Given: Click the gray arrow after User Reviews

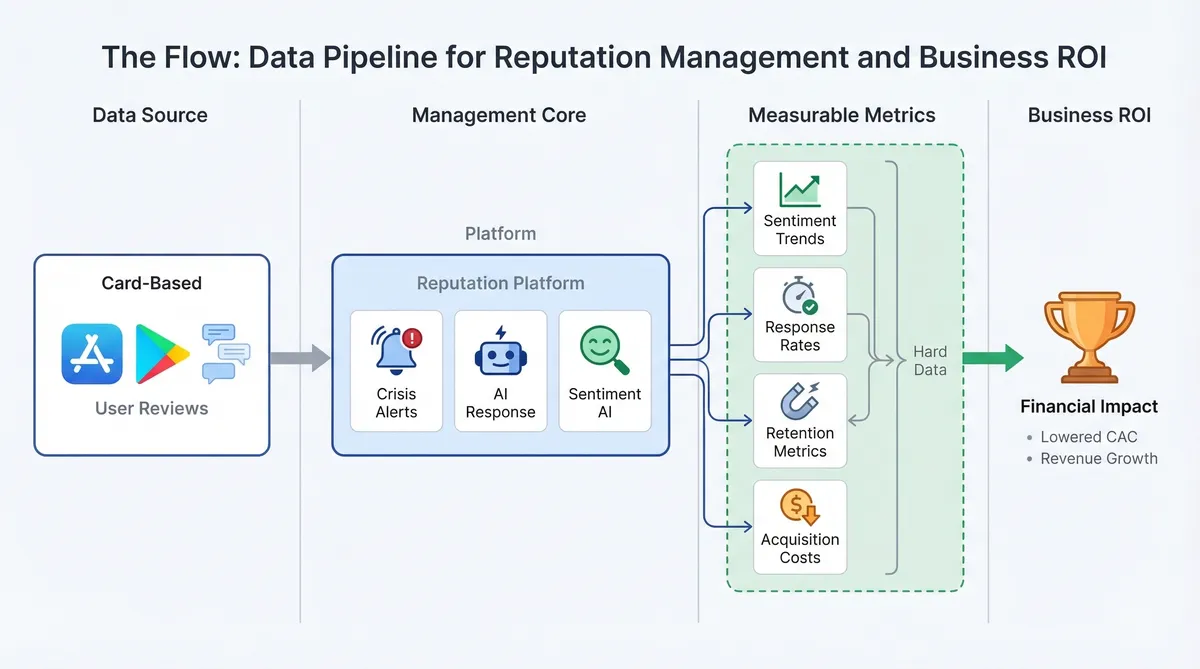Looking at the screenshot, I should point(300,357).
